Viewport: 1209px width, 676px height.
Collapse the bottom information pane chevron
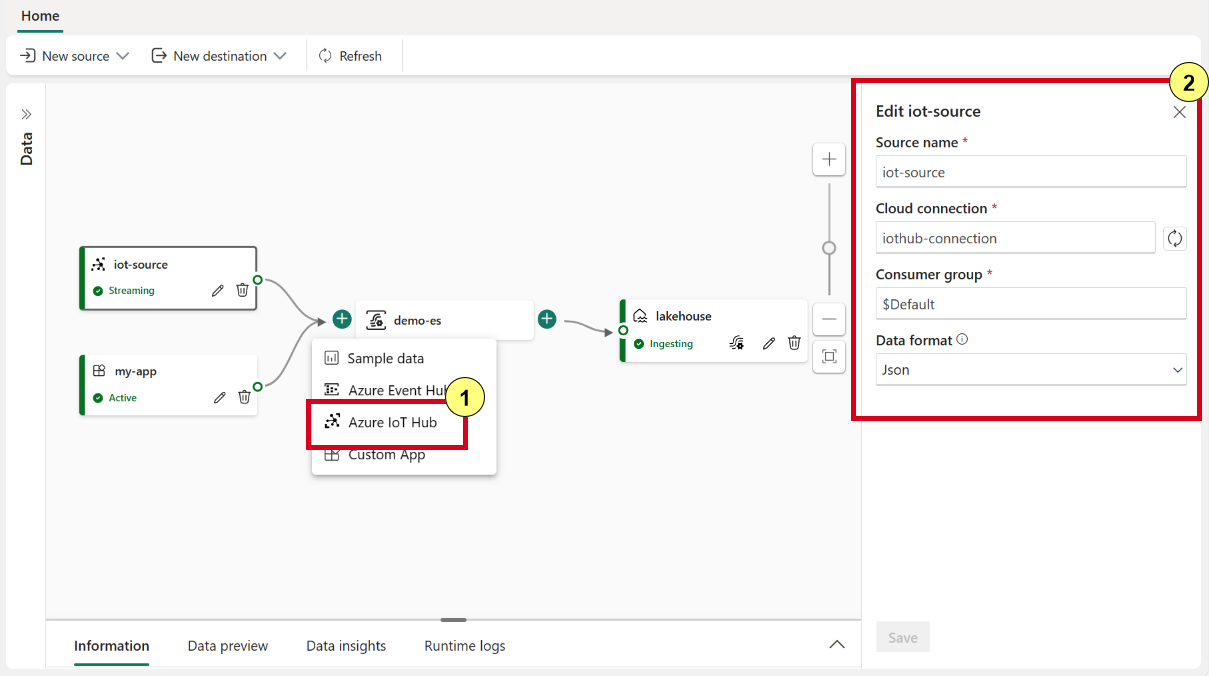(837, 645)
